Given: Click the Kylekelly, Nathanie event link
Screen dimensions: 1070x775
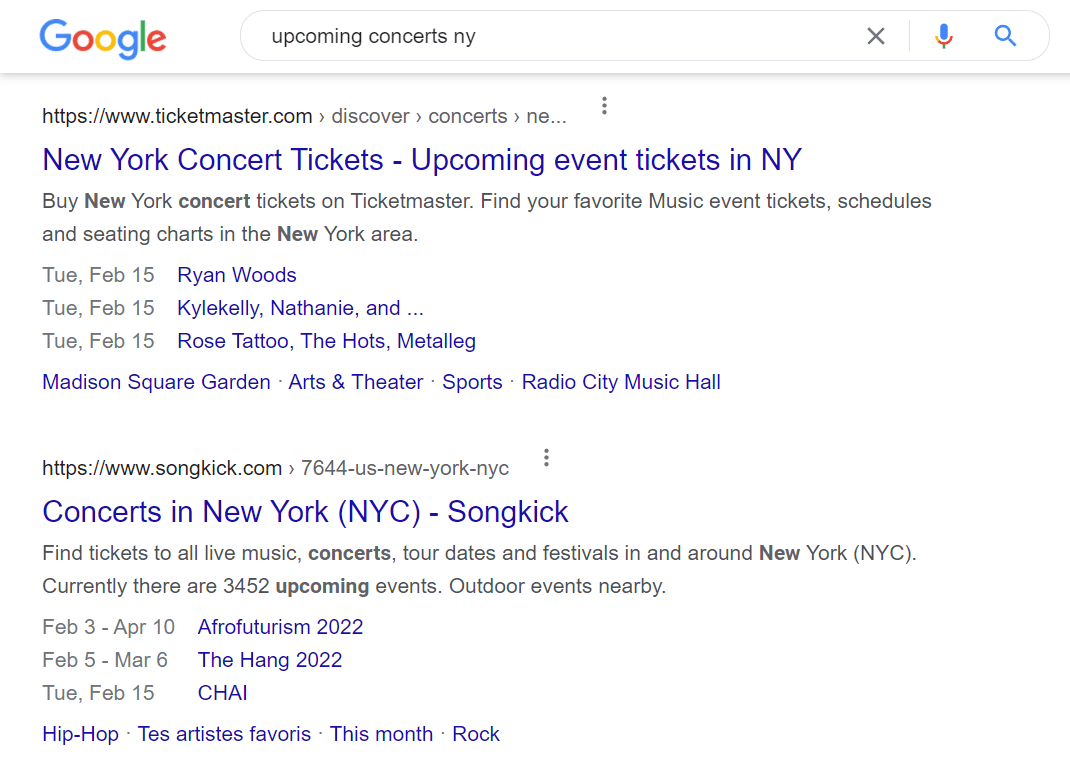Looking at the screenshot, I should coord(300,308).
